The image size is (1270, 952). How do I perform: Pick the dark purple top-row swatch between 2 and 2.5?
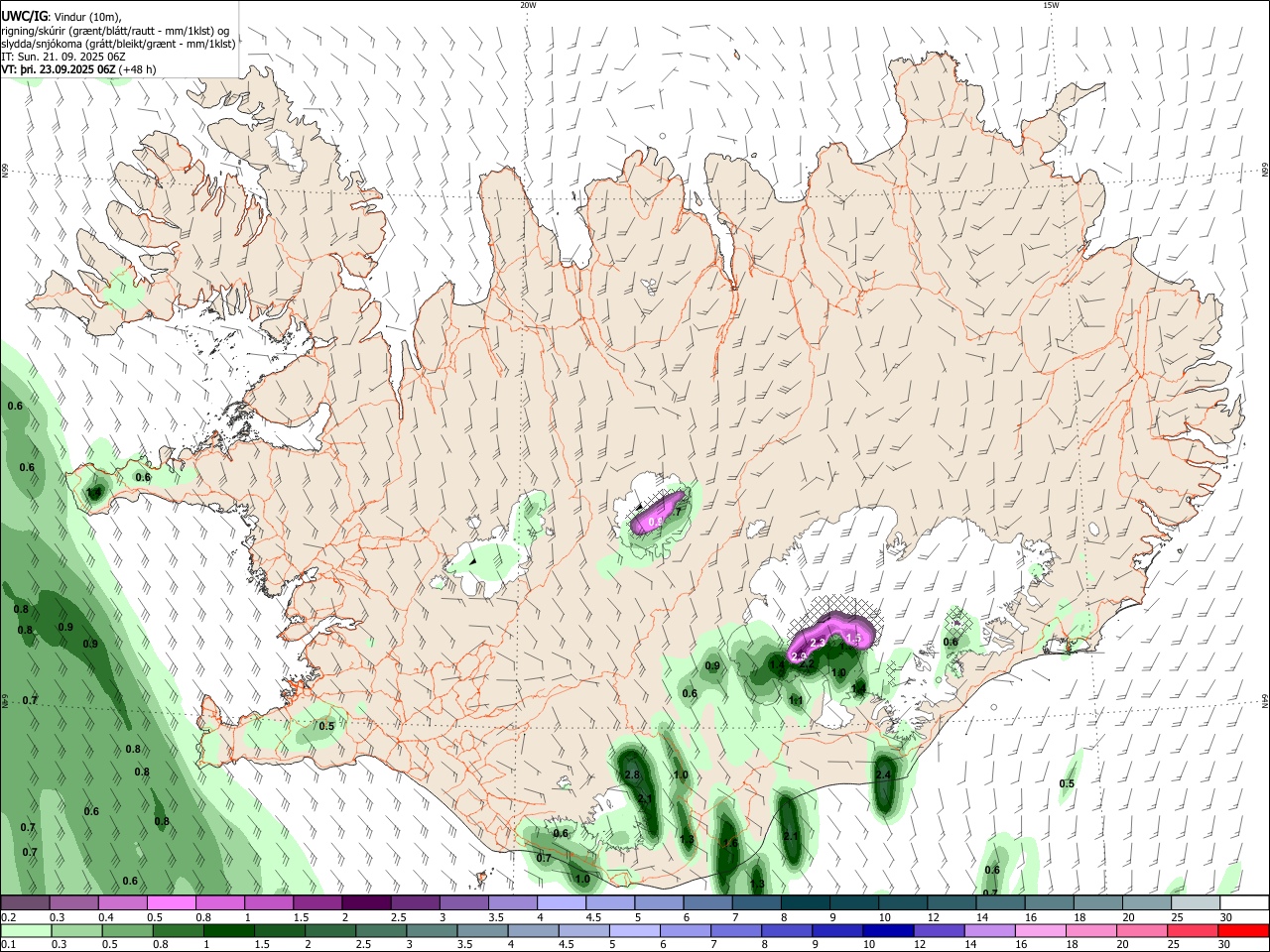[366, 902]
